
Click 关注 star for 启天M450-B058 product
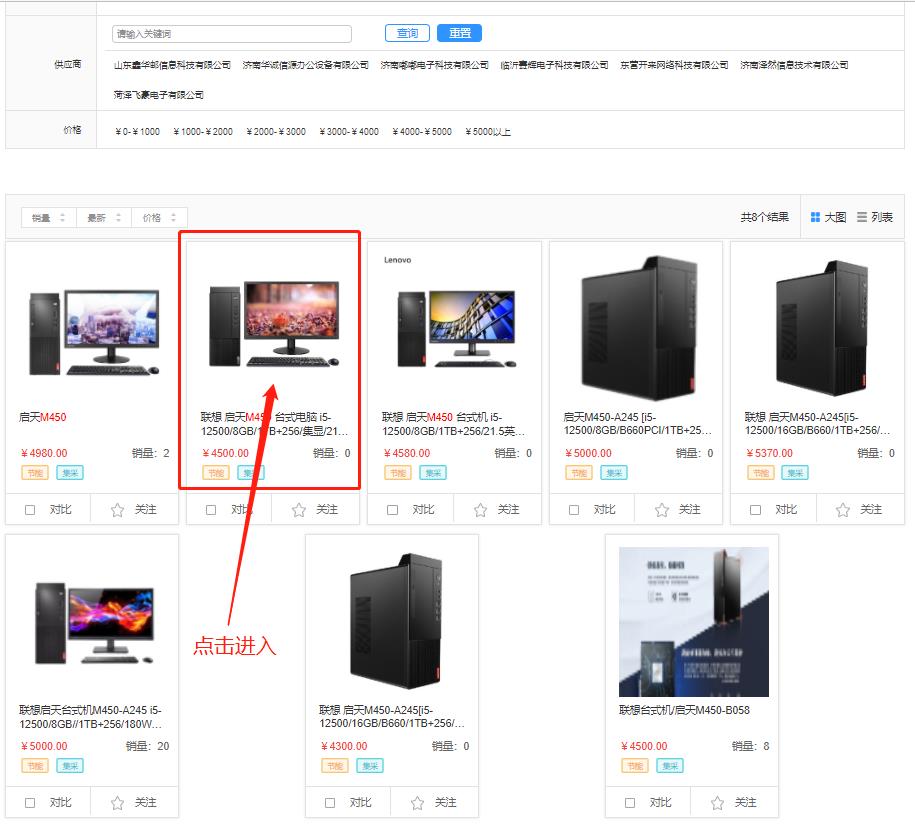point(718,803)
